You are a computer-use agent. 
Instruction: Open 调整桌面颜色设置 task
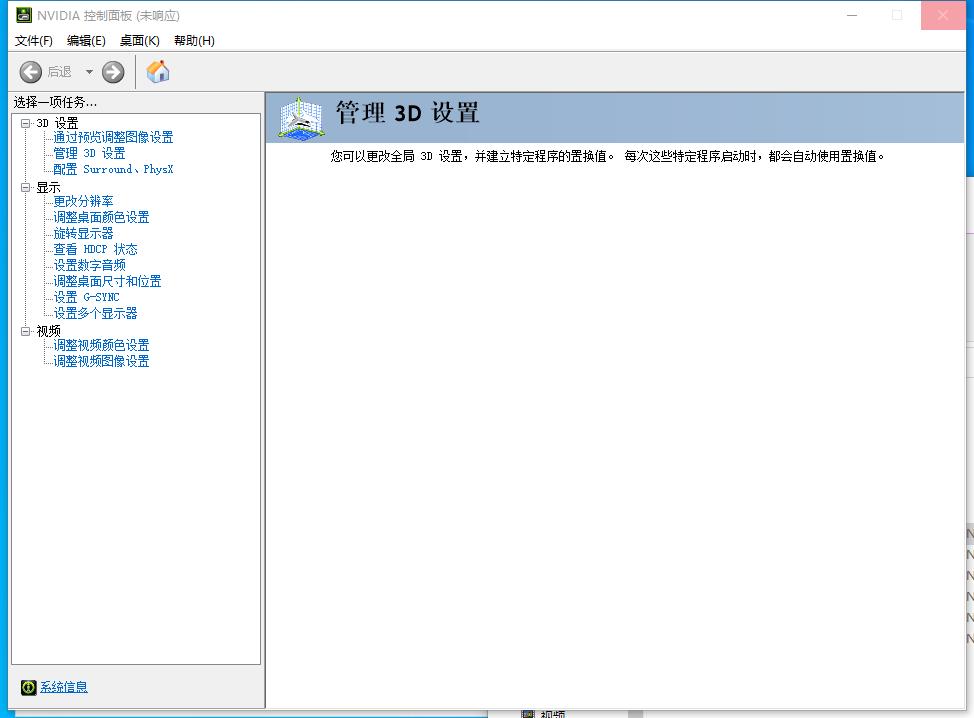tap(101, 217)
